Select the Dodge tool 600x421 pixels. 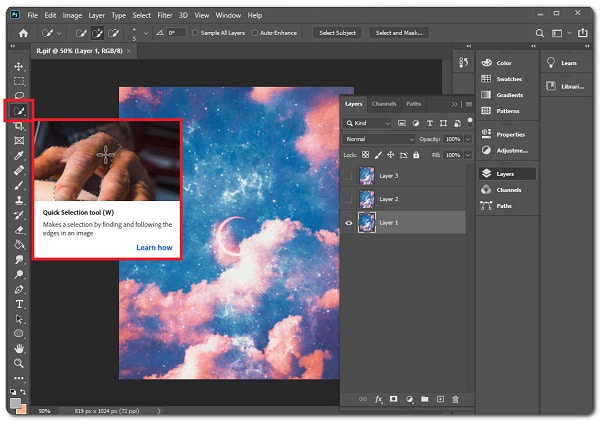coord(19,274)
